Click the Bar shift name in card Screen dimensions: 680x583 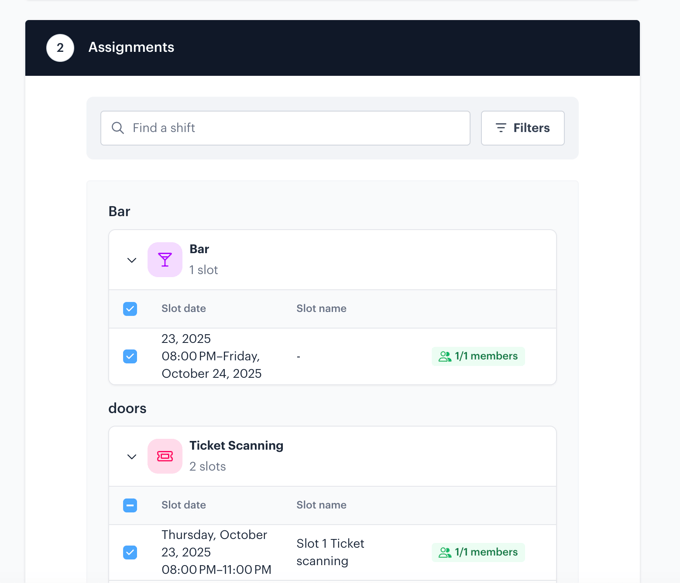199,249
